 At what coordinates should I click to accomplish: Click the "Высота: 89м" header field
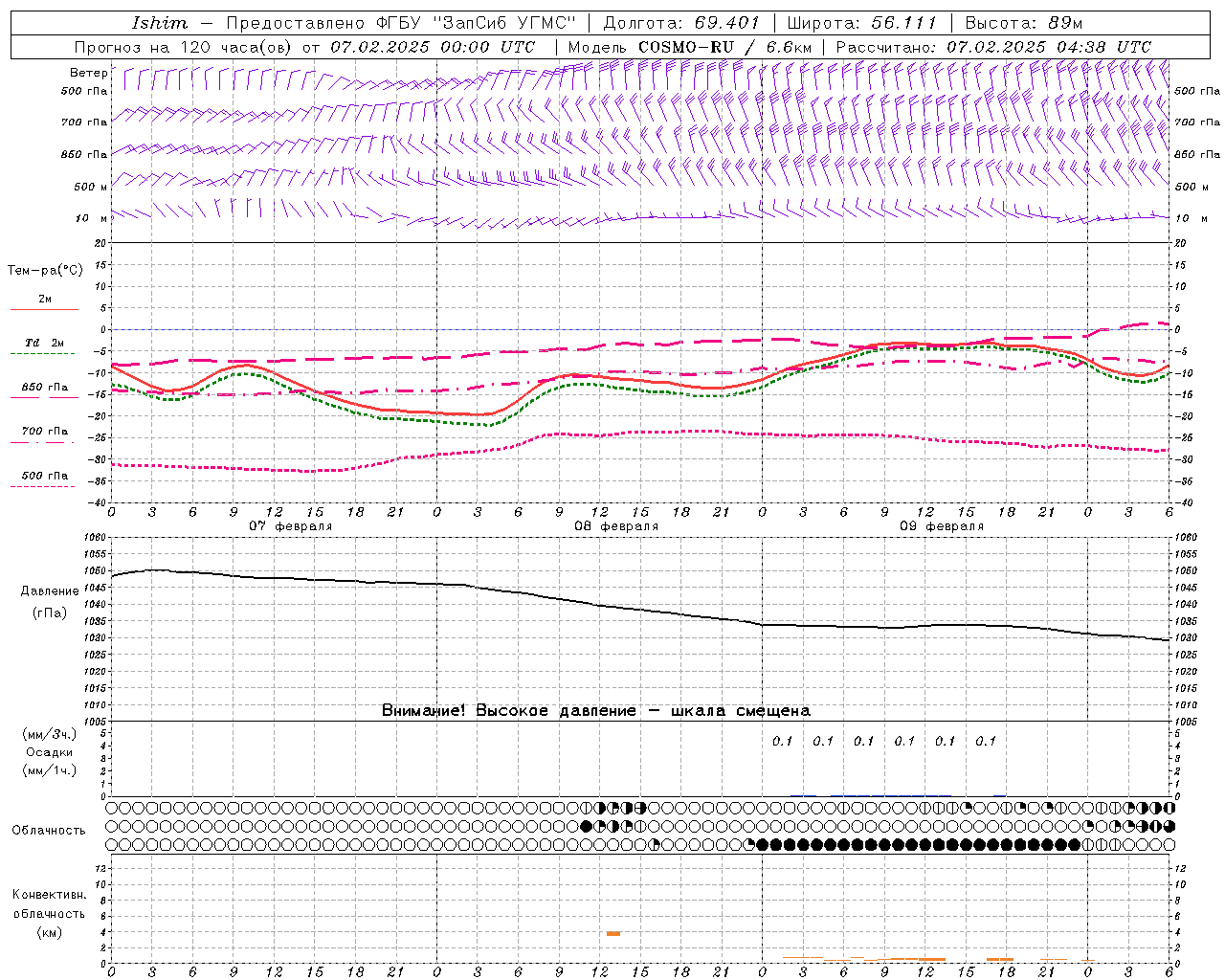coord(1023,23)
